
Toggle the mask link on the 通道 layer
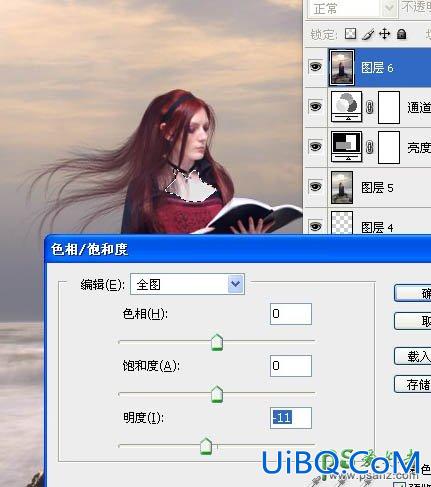pyautogui.click(x=370, y=107)
